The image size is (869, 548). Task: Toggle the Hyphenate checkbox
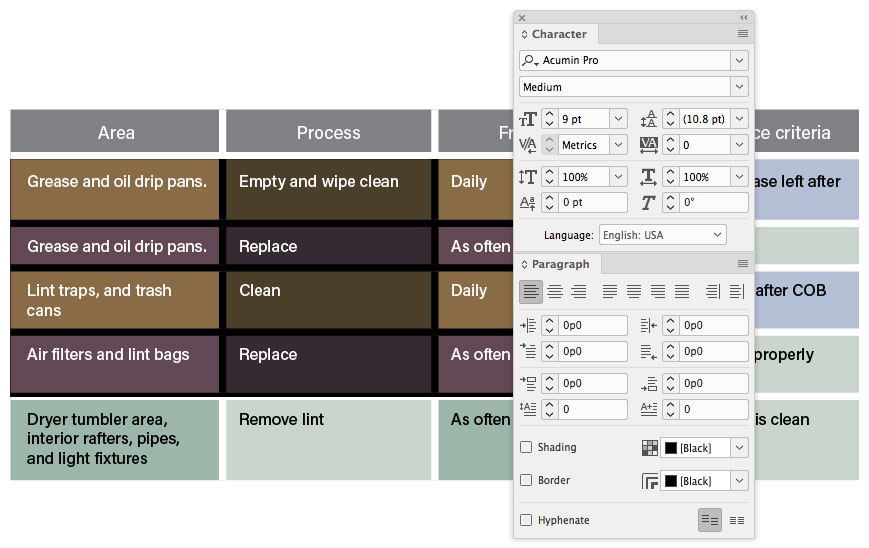(x=526, y=520)
